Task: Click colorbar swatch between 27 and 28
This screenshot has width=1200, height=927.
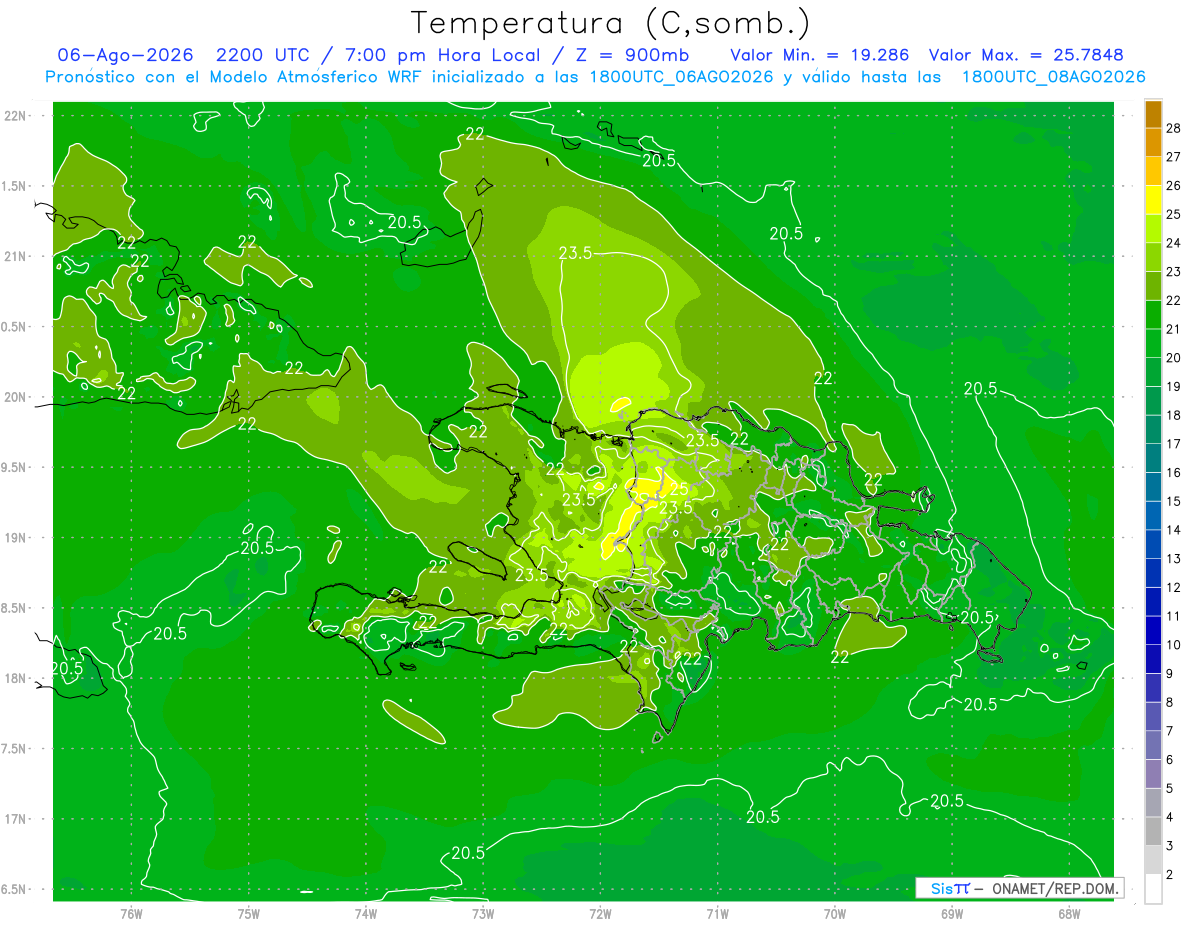Action: click(x=1153, y=142)
